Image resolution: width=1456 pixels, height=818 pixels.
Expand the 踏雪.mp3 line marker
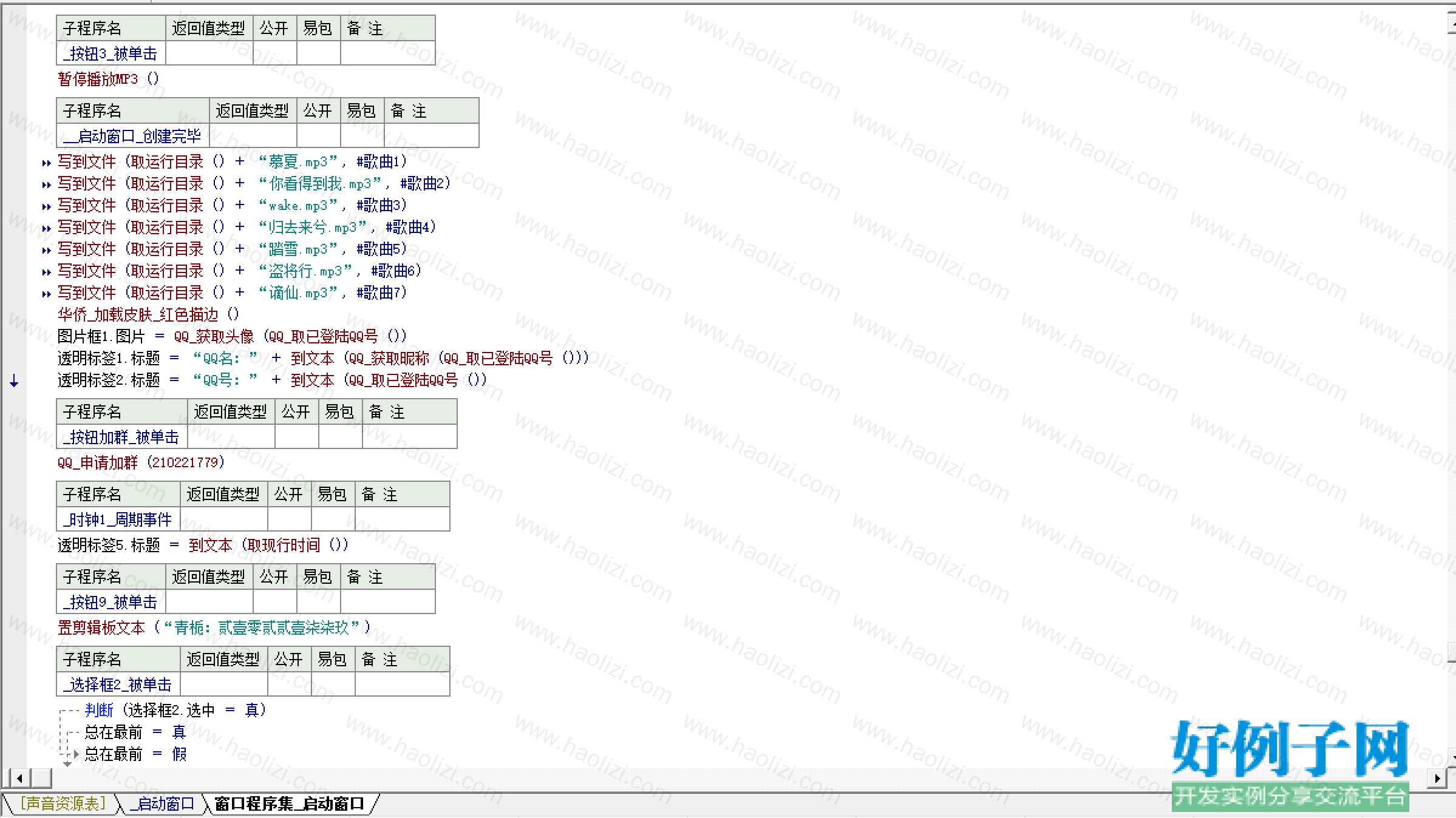pos(46,250)
